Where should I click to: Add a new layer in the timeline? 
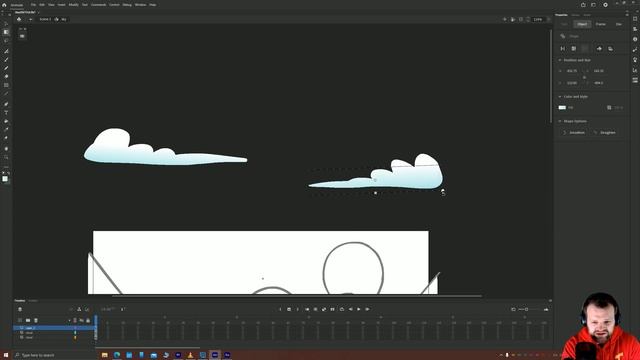20,320
